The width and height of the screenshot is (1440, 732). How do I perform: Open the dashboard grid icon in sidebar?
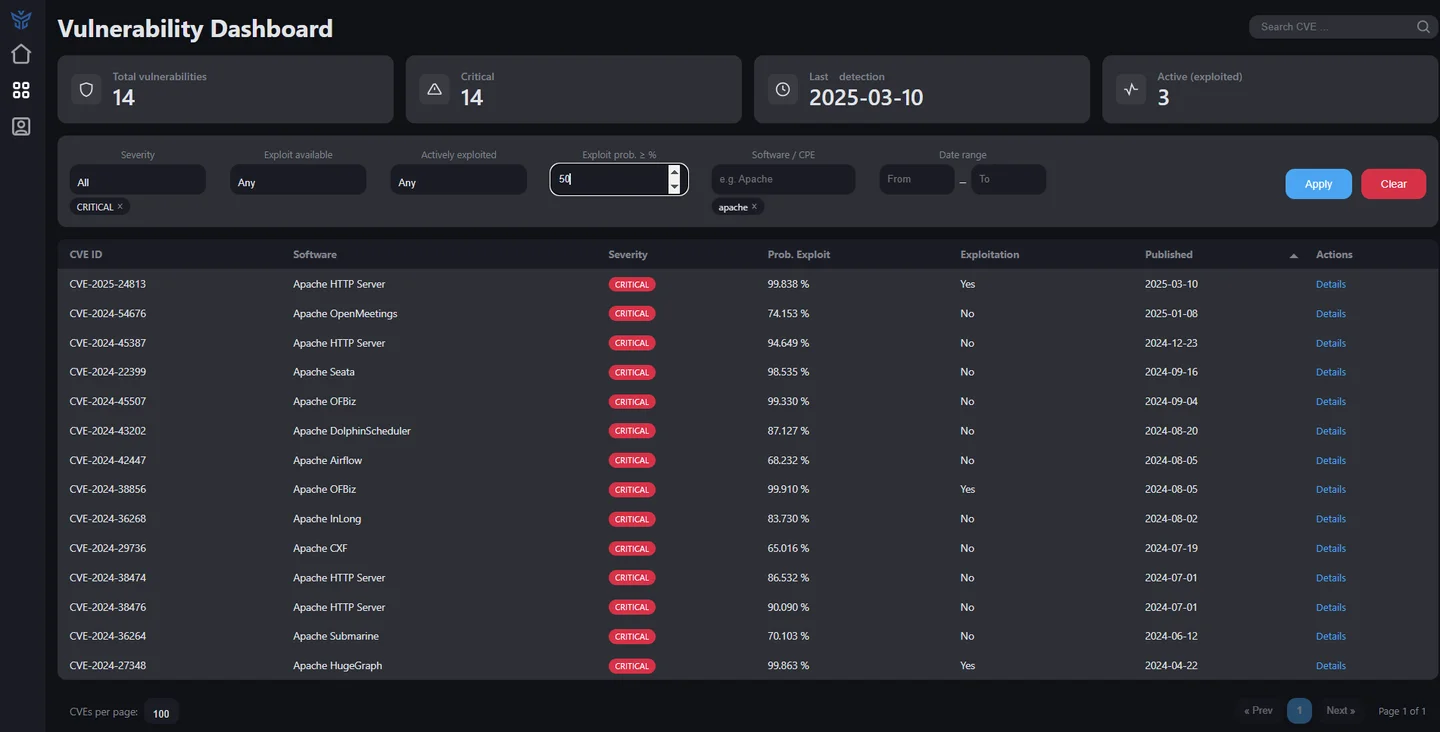tap(21, 90)
